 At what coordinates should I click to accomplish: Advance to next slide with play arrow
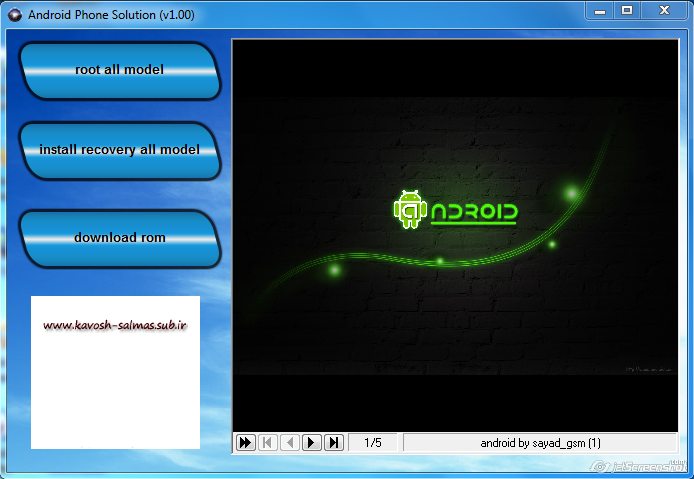click(x=312, y=442)
